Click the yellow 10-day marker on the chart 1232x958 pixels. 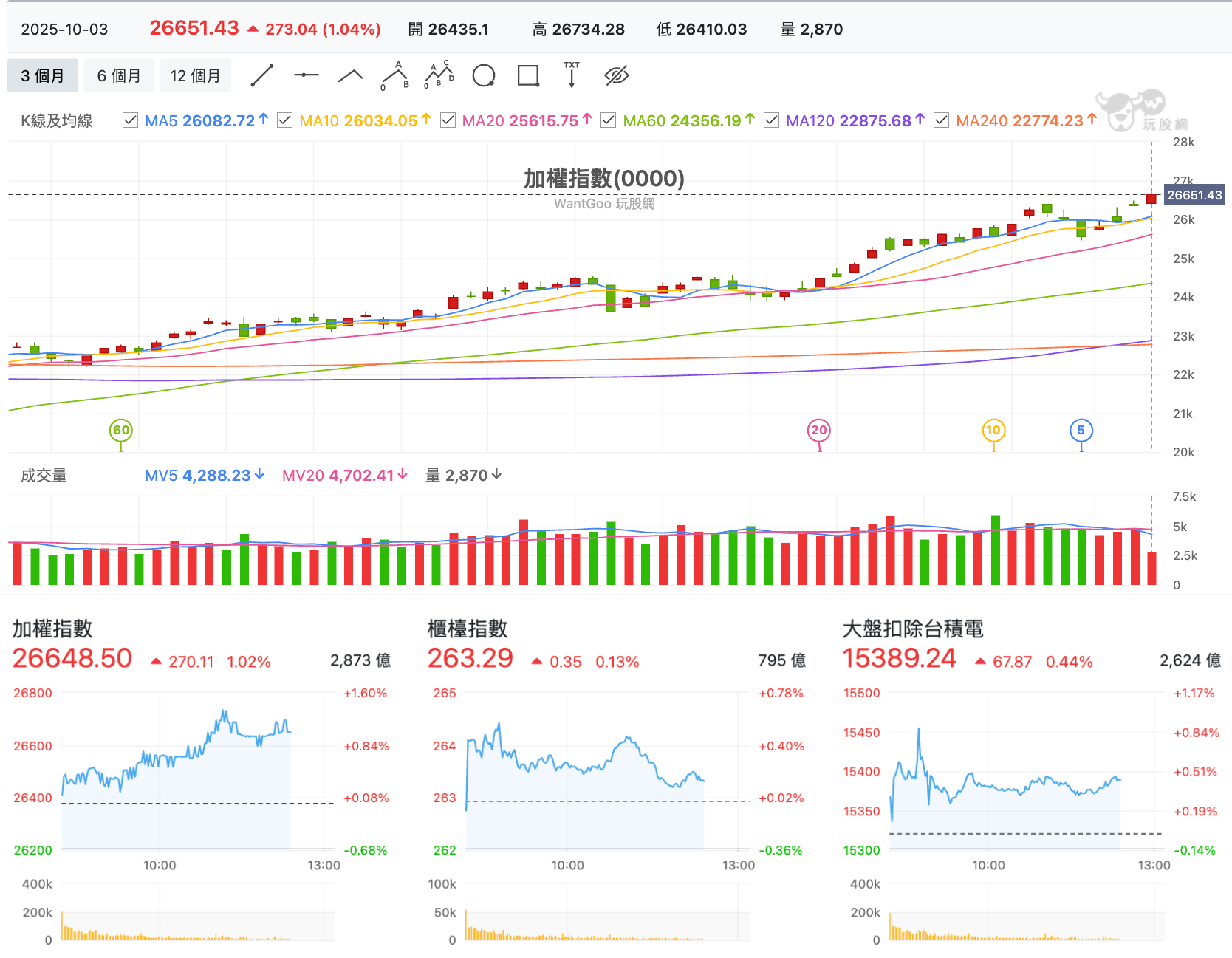[993, 431]
